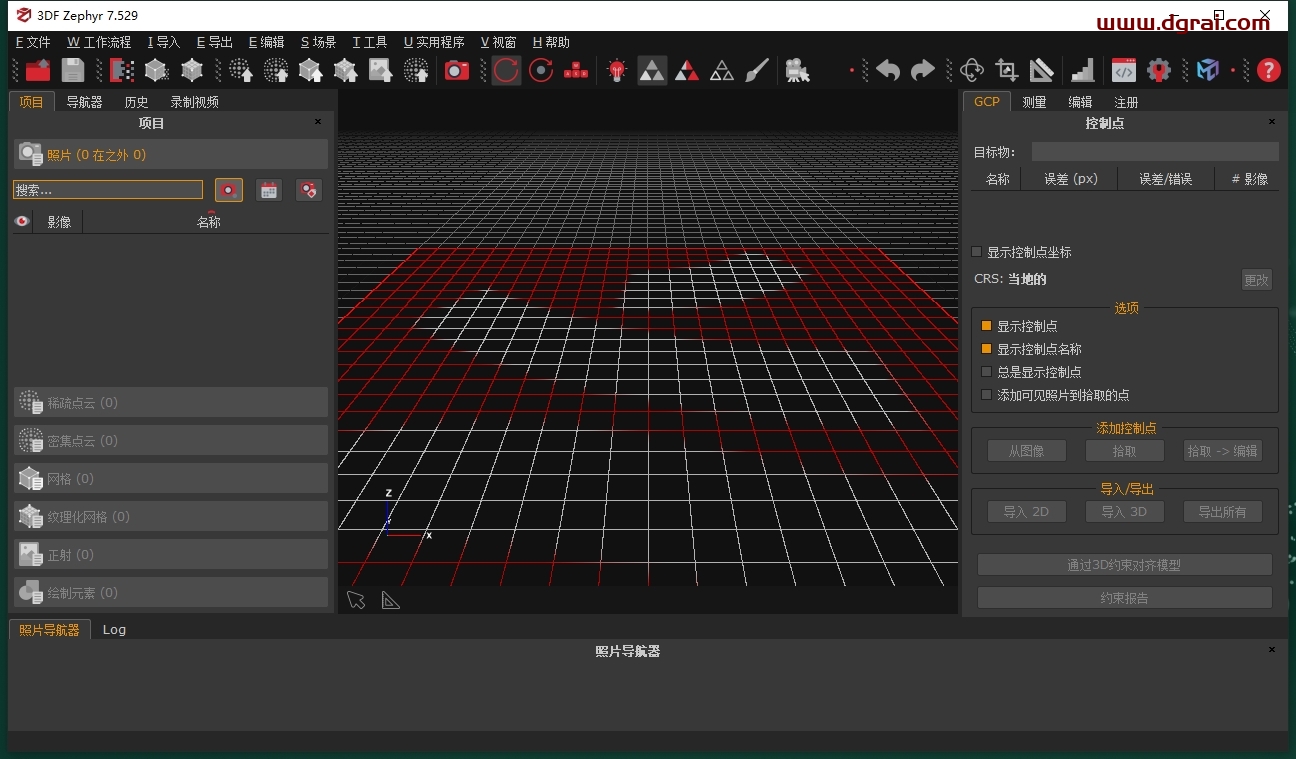Select the solid mesh rendering mode icon
The width and height of the screenshot is (1296, 759).
tap(652, 70)
